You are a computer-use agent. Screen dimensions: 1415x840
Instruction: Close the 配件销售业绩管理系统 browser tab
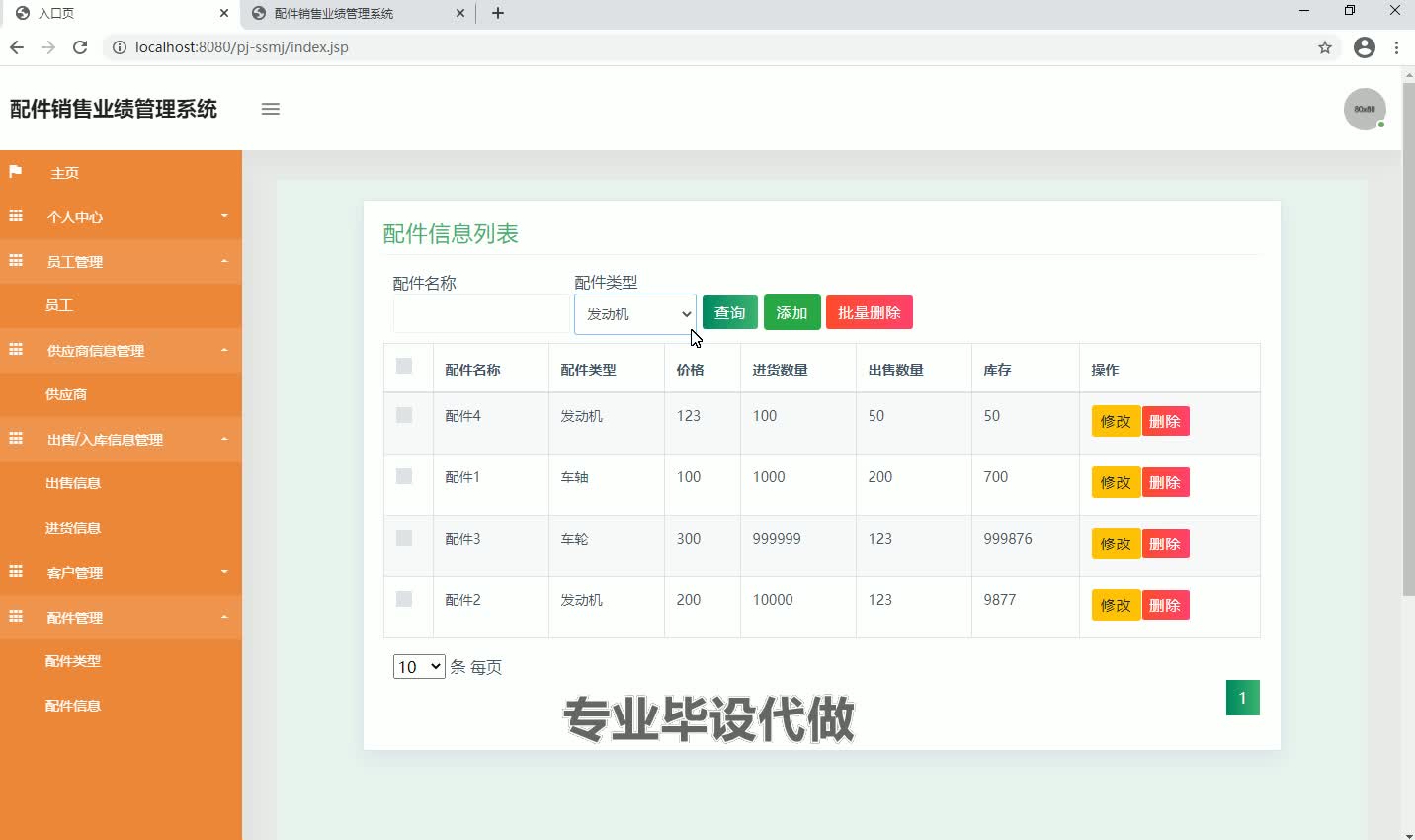(460, 13)
